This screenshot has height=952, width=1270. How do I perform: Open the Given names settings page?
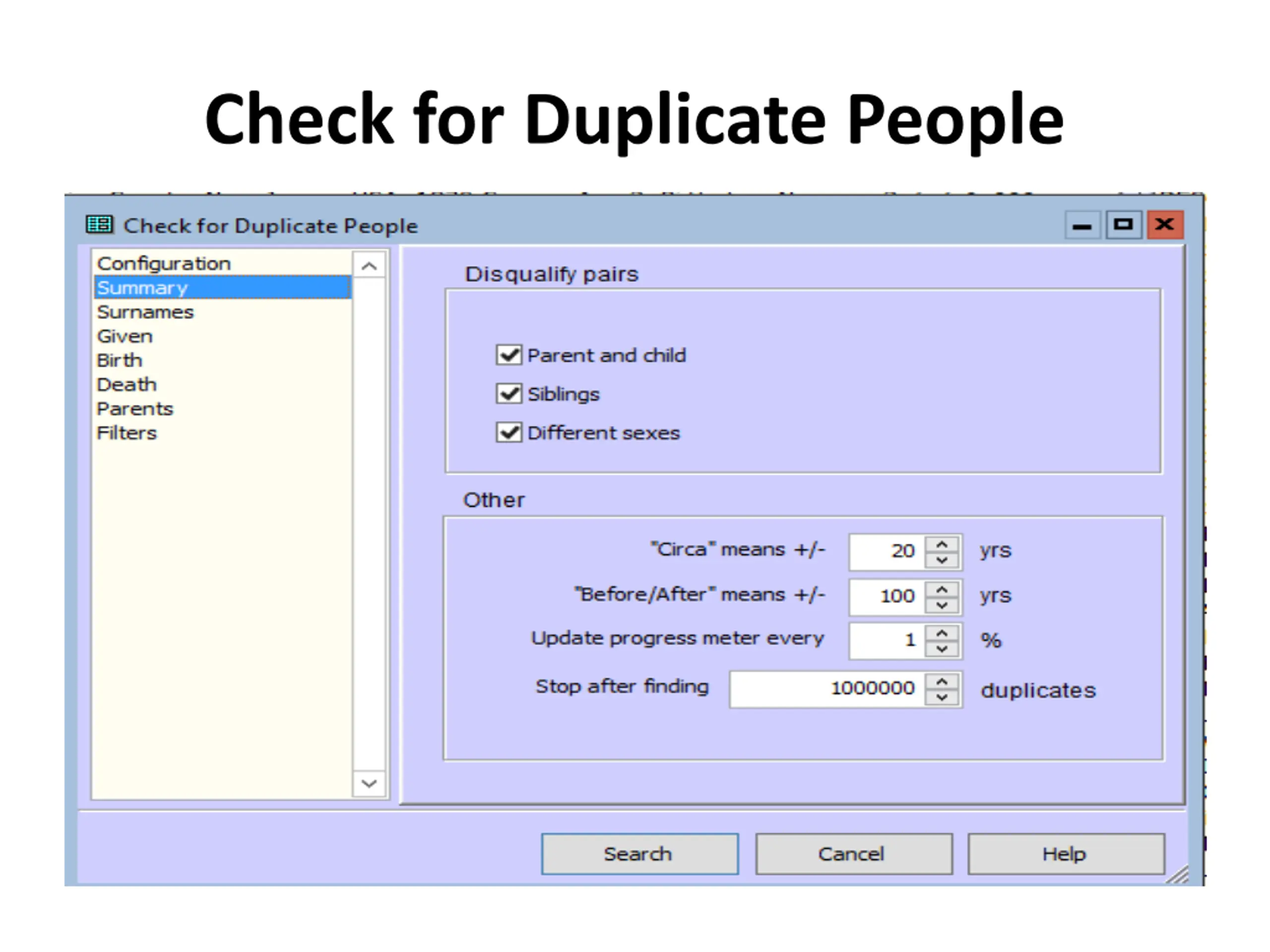coord(223,336)
